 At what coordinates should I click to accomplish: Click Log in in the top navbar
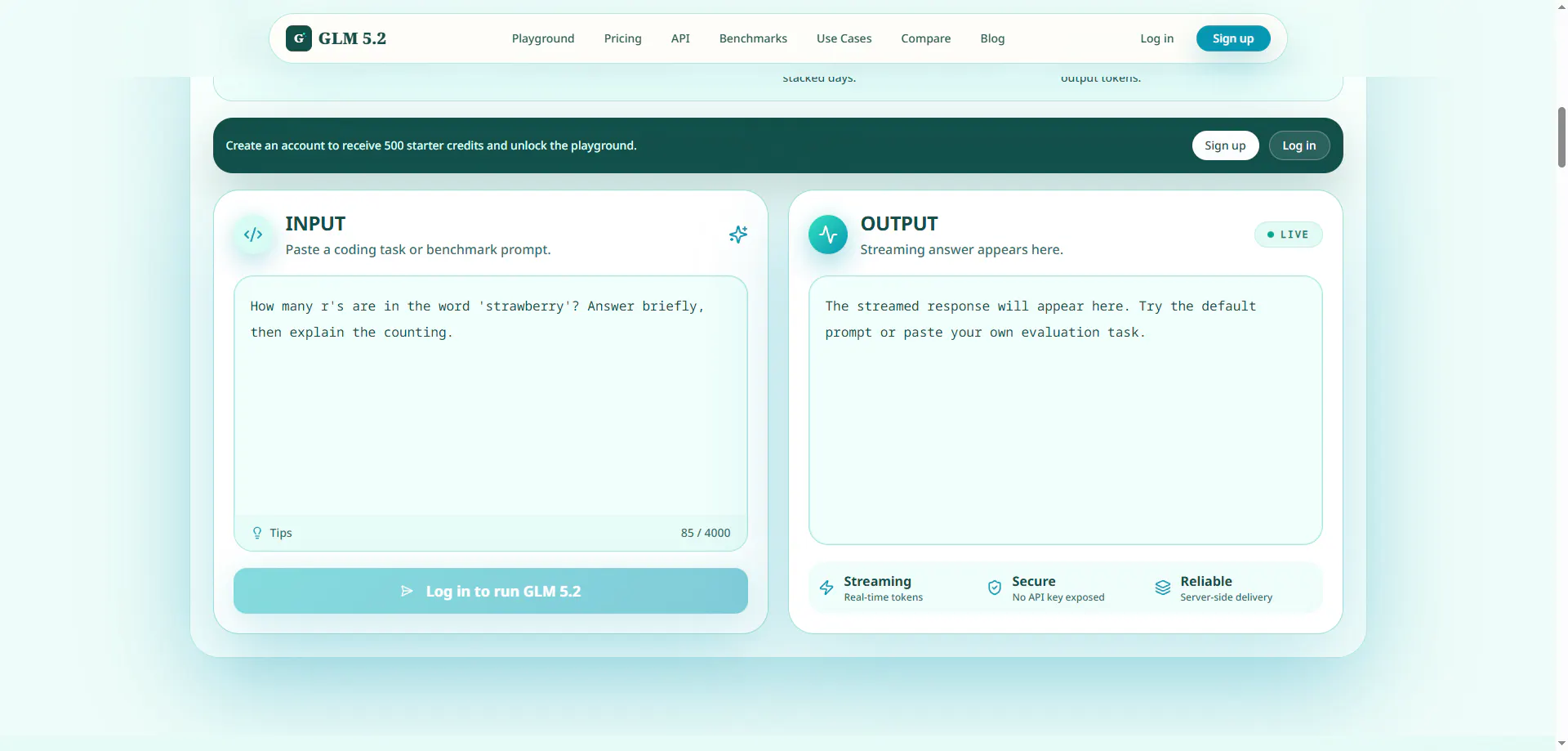click(x=1157, y=38)
